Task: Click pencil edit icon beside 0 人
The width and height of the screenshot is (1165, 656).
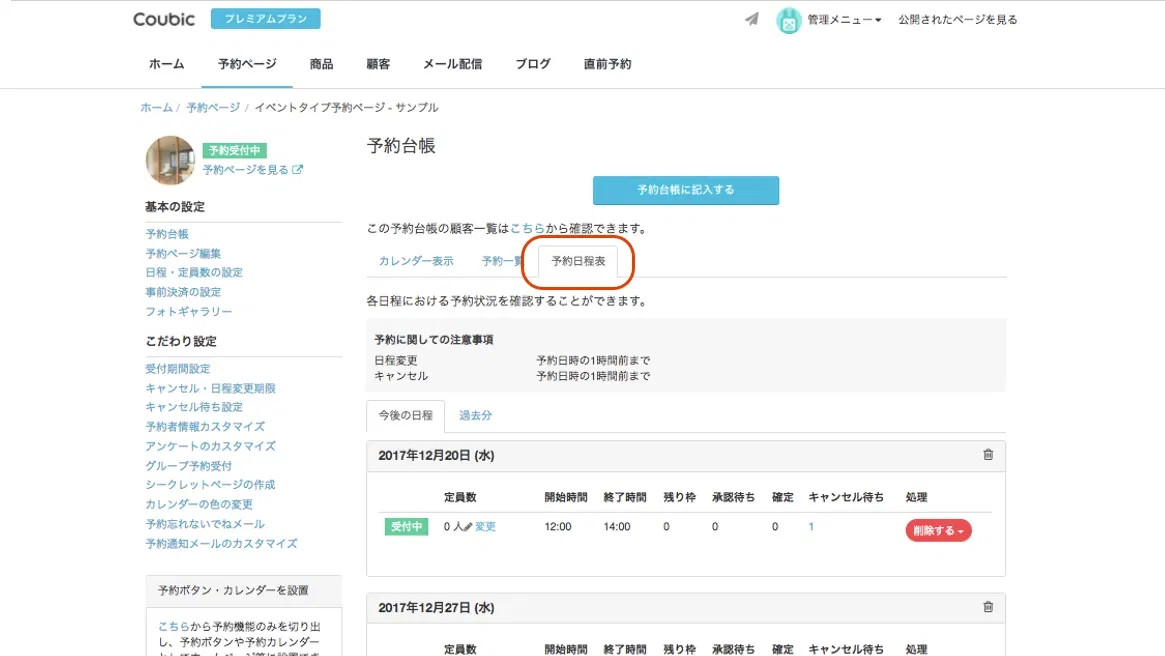Action: [x=468, y=527]
